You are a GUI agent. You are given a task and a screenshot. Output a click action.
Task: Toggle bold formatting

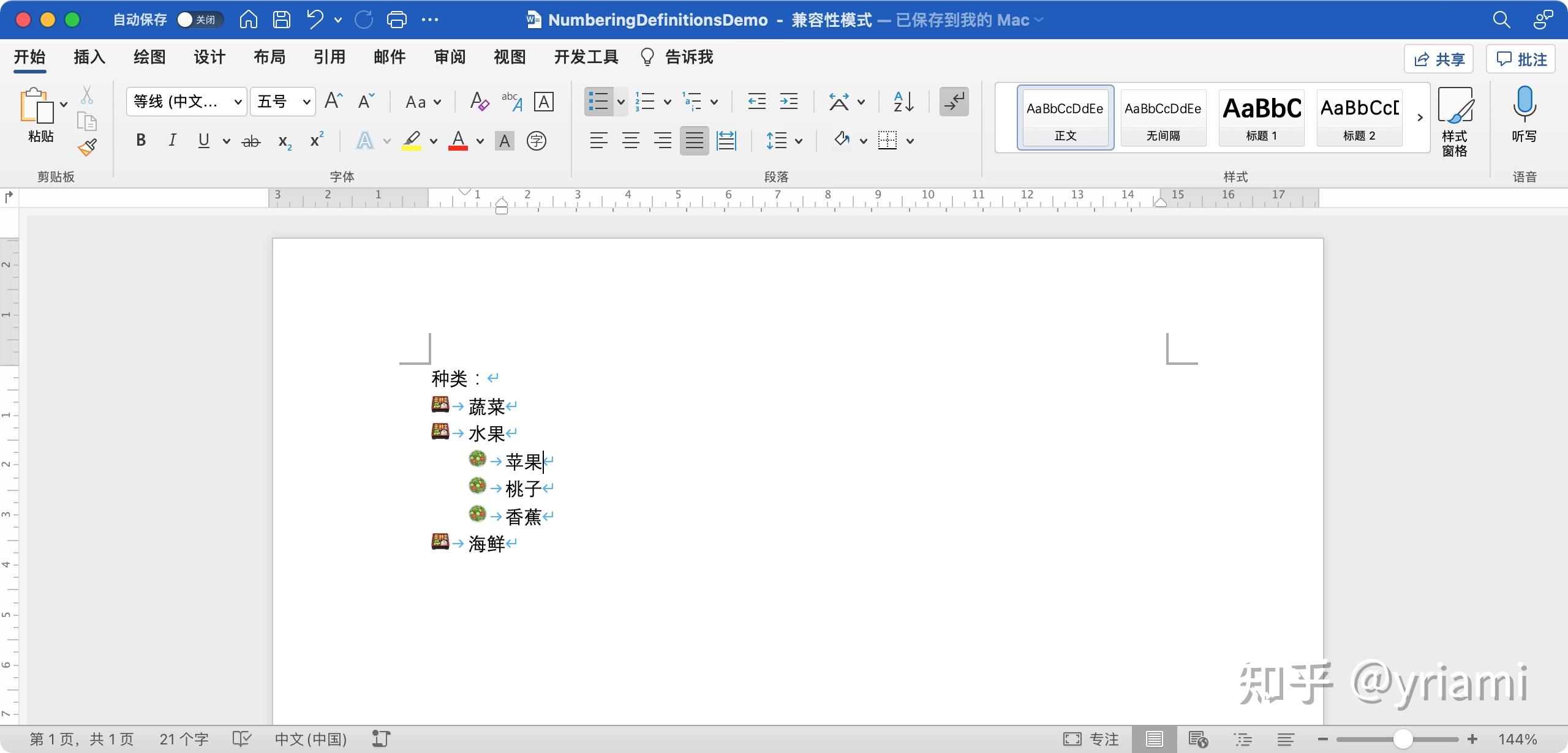coord(140,141)
